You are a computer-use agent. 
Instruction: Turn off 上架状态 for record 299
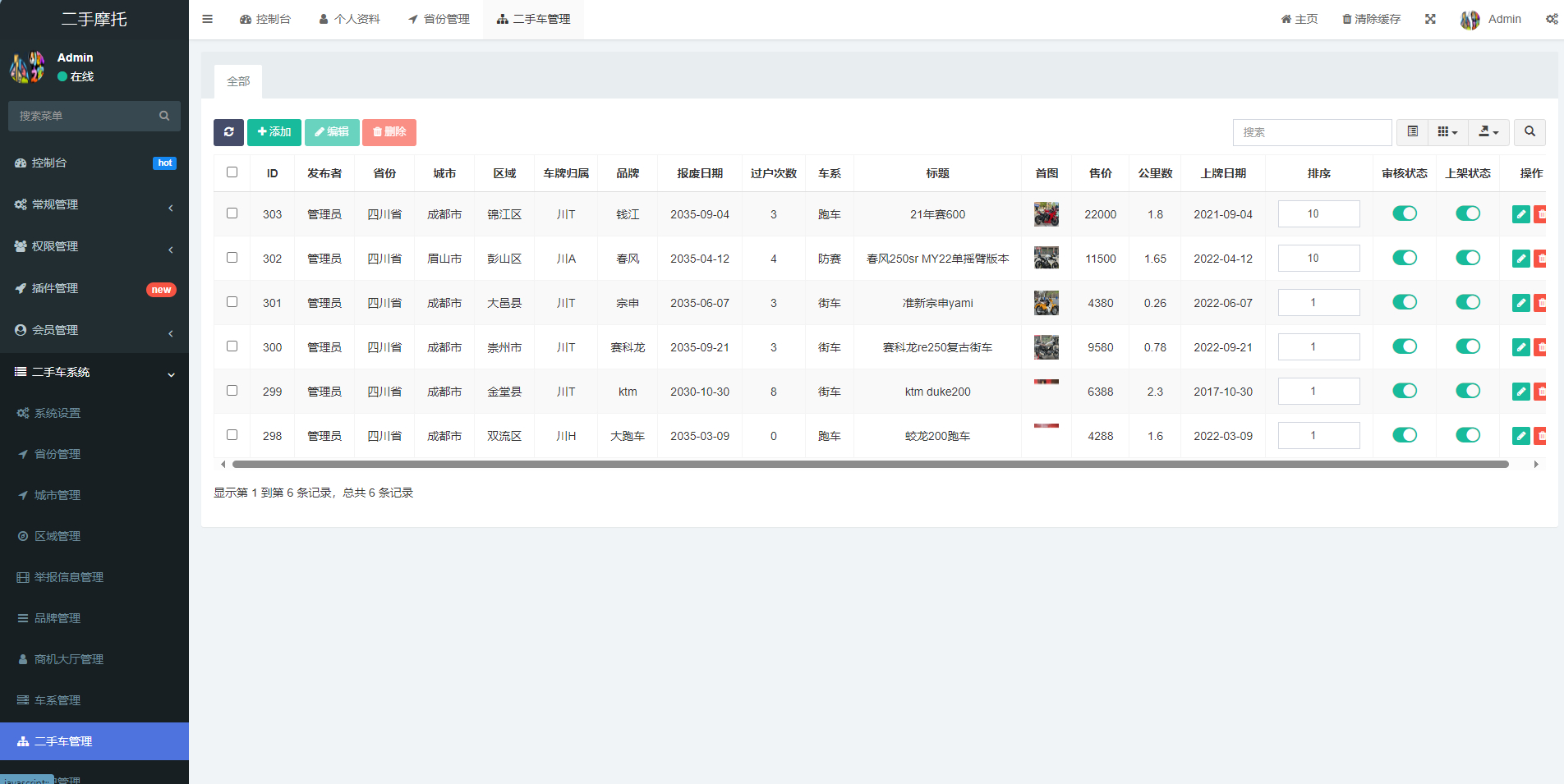tap(1468, 391)
